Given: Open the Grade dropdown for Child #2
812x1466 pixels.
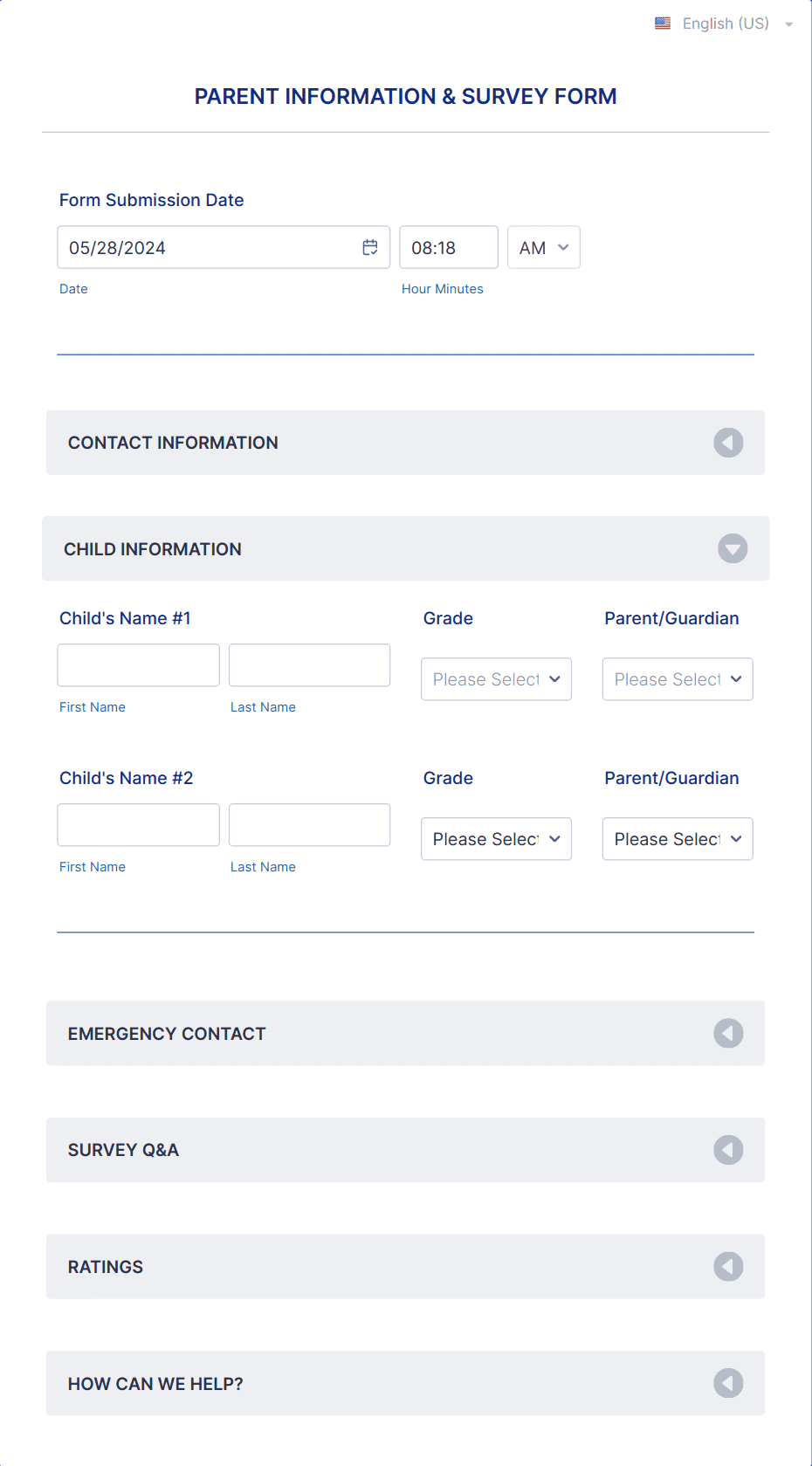Looking at the screenshot, I should tap(496, 838).
